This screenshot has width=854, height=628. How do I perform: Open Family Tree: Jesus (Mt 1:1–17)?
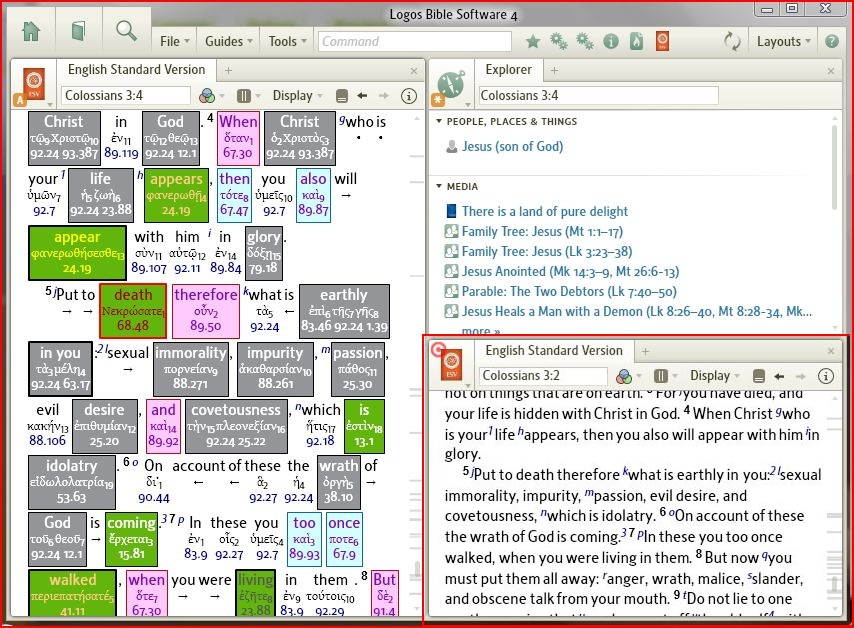click(542, 231)
